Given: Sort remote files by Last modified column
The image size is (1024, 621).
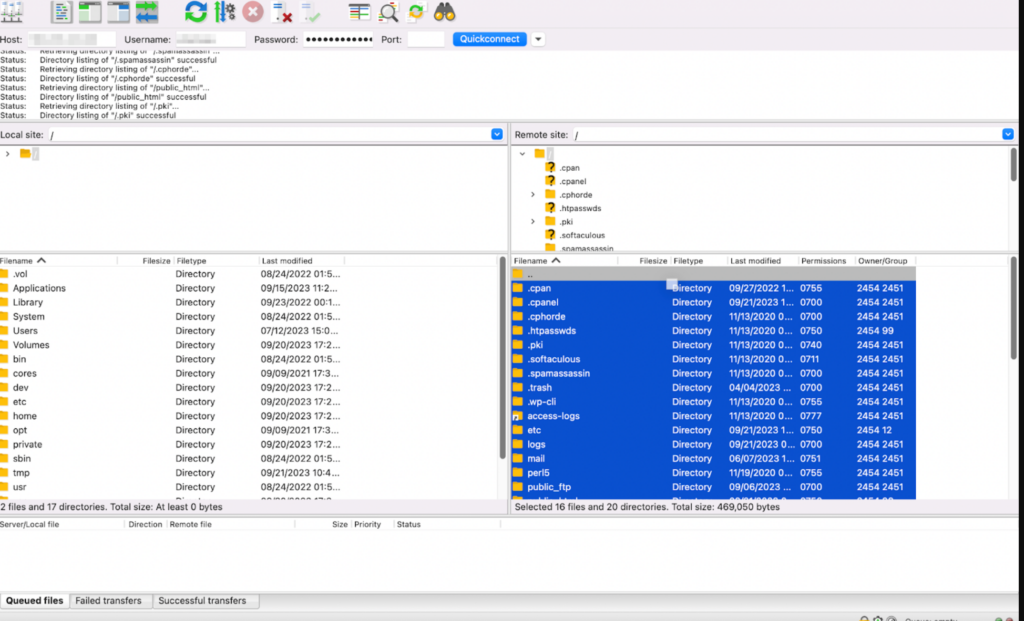Looking at the screenshot, I should (756, 261).
